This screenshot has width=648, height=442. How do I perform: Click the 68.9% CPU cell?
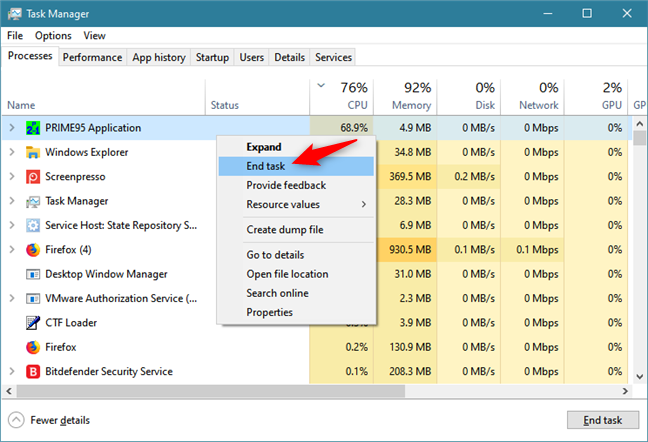click(x=342, y=128)
